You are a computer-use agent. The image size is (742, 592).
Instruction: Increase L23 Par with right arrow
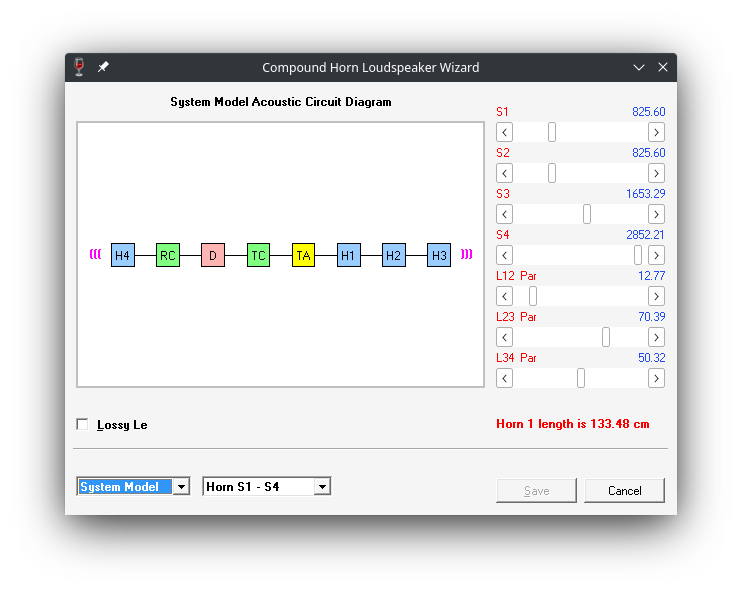[x=656, y=337]
